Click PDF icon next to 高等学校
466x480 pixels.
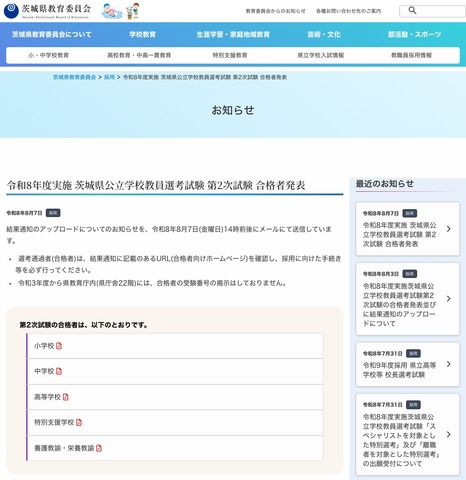66,397
